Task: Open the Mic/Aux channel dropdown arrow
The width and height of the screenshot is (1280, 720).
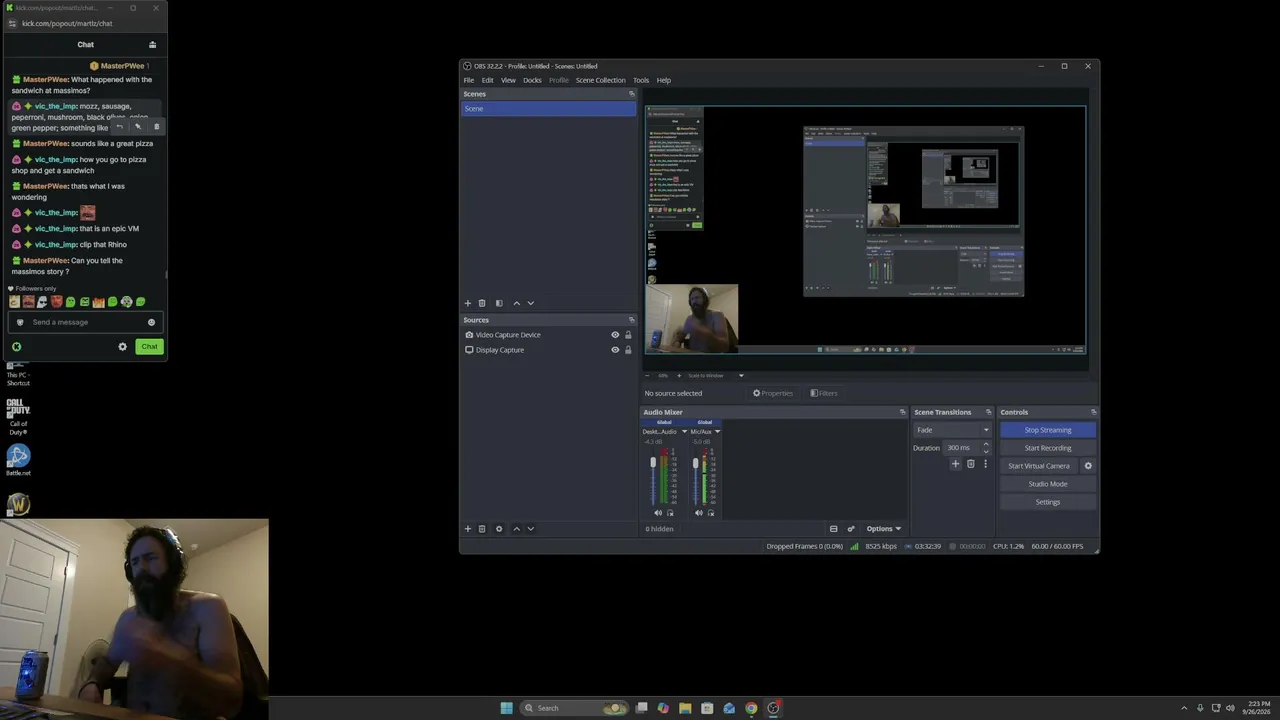Action: point(717,432)
